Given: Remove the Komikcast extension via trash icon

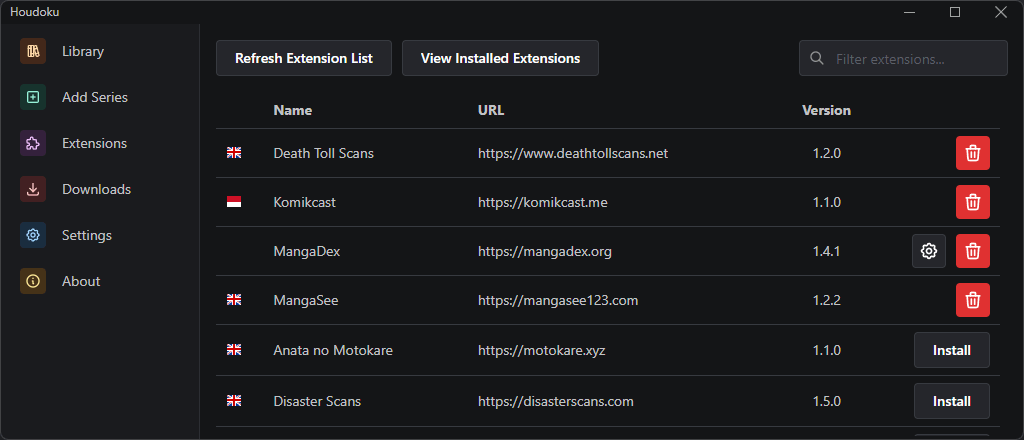Looking at the screenshot, I should 972,202.
